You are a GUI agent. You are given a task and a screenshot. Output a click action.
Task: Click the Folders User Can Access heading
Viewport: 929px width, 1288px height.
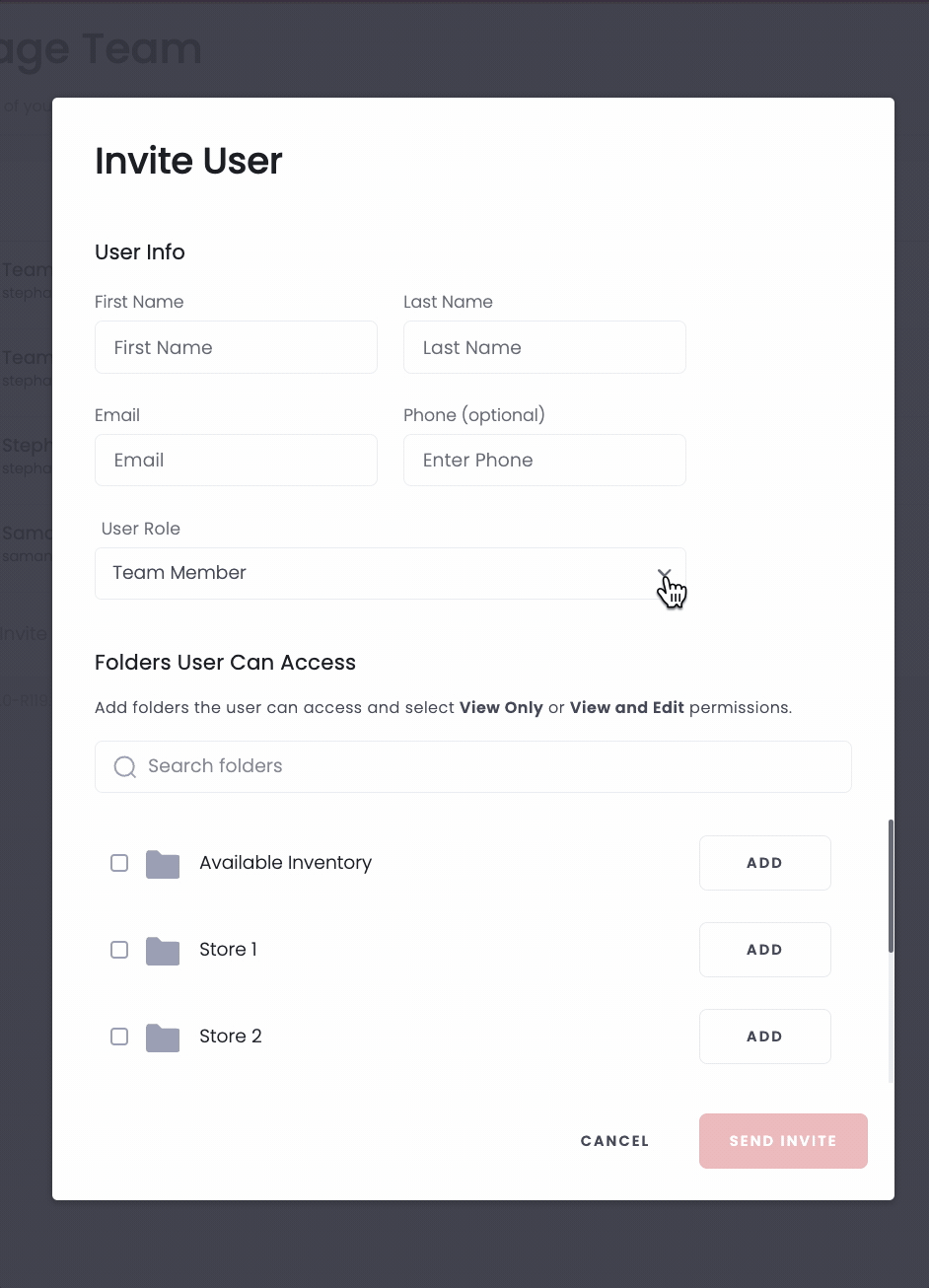click(x=225, y=663)
